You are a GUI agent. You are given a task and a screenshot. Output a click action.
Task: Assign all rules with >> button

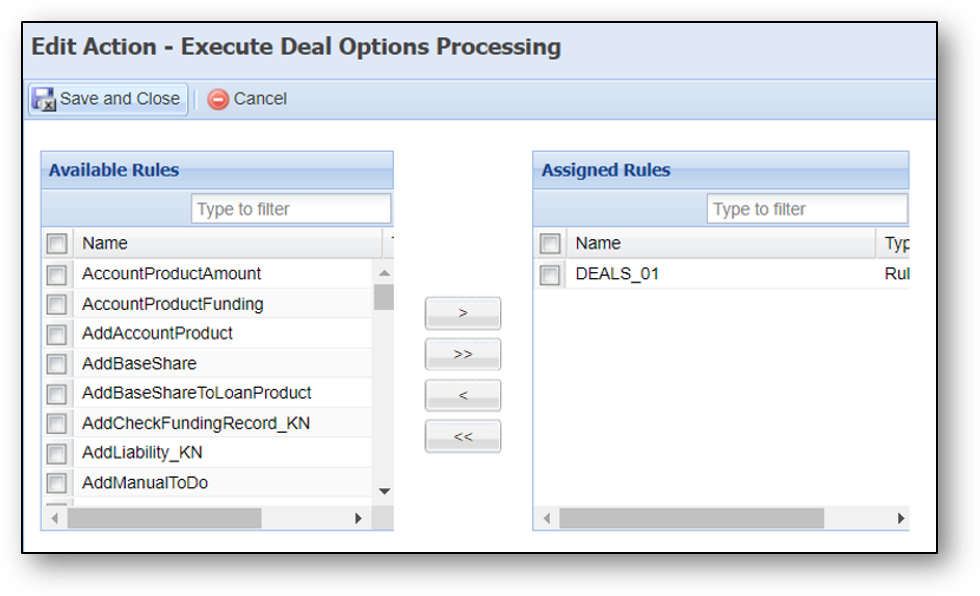tap(462, 354)
